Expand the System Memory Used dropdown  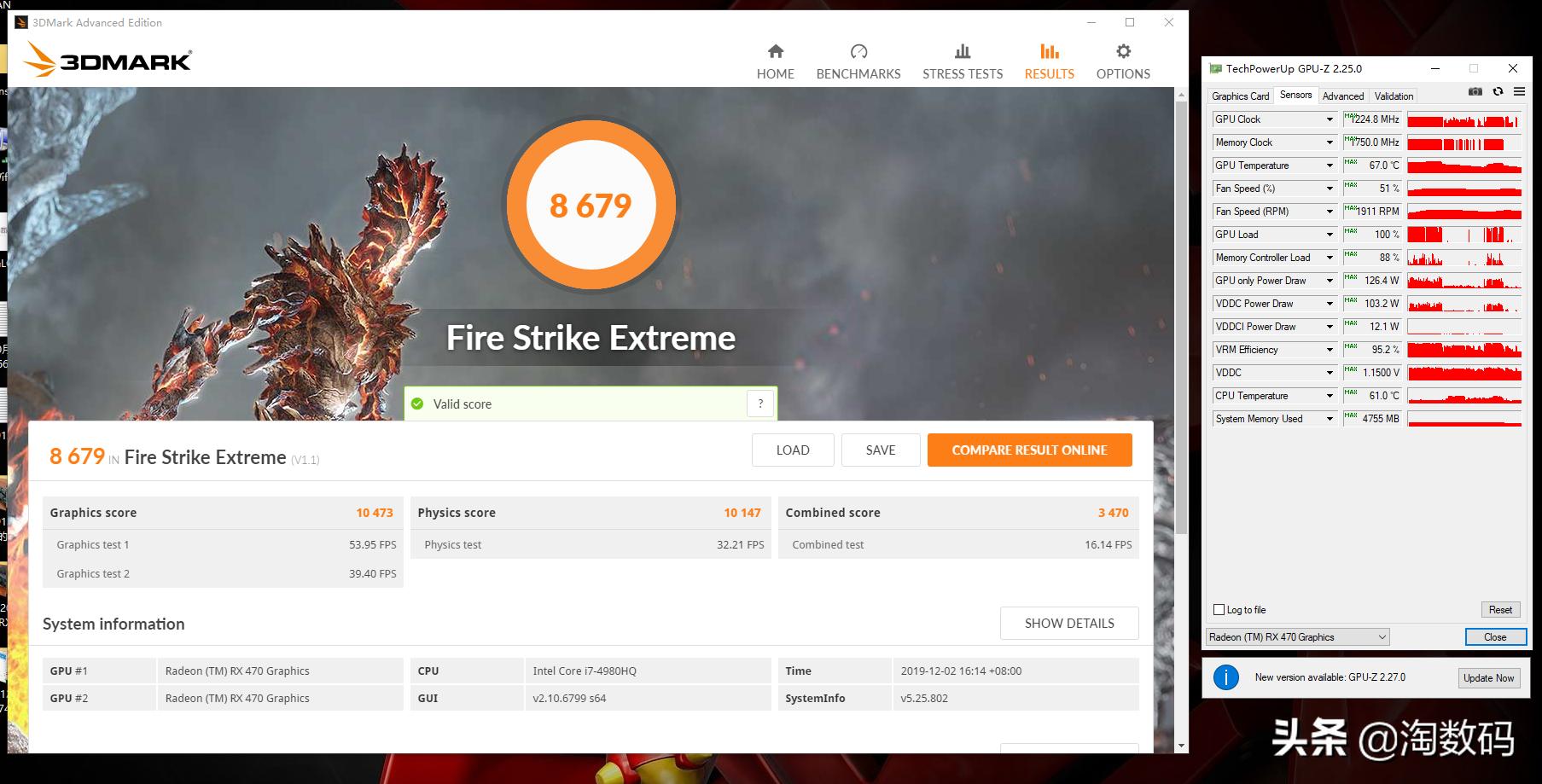point(1330,419)
